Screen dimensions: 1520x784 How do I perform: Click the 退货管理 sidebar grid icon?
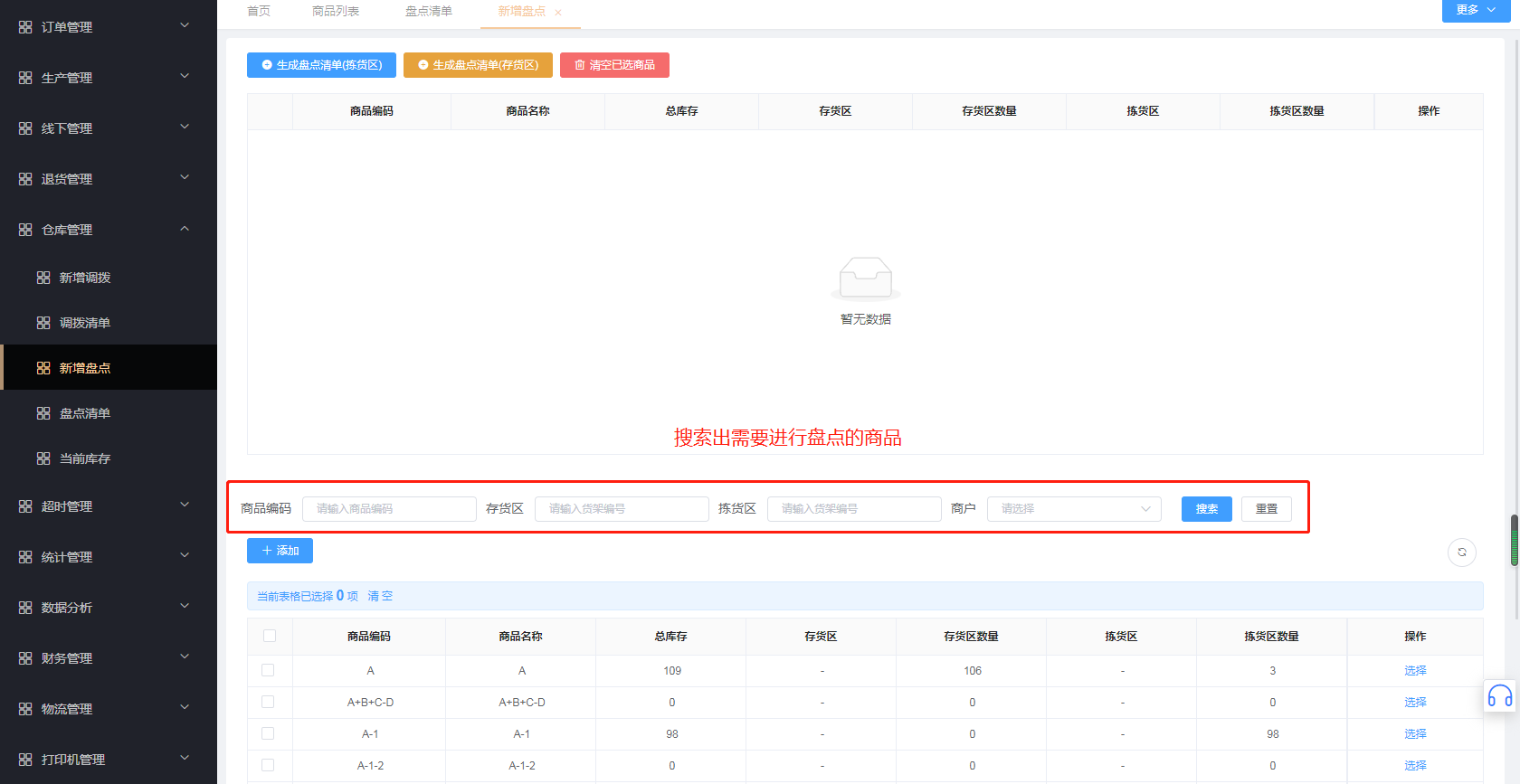coord(25,179)
